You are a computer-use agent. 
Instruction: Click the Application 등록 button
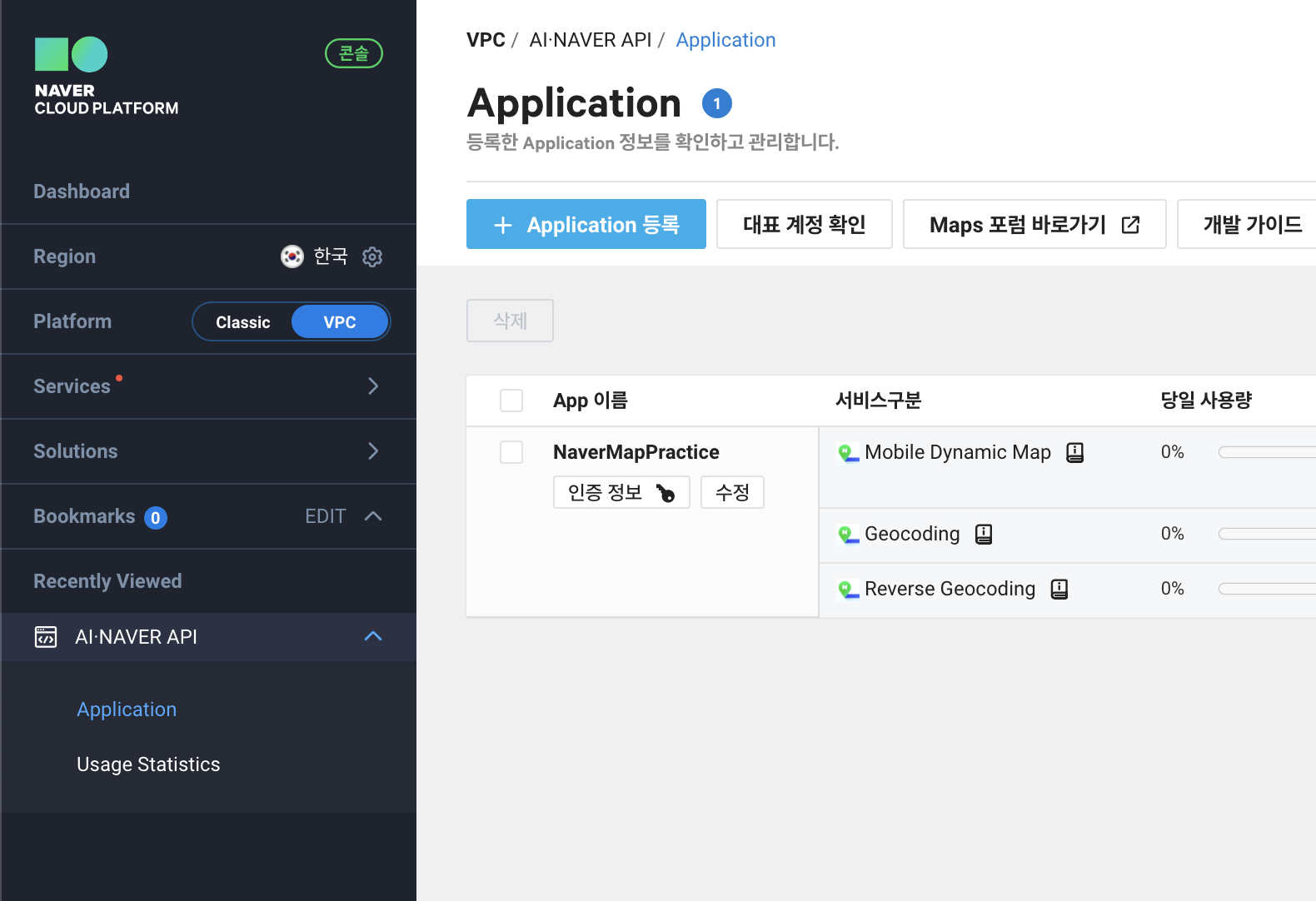click(x=586, y=224)
